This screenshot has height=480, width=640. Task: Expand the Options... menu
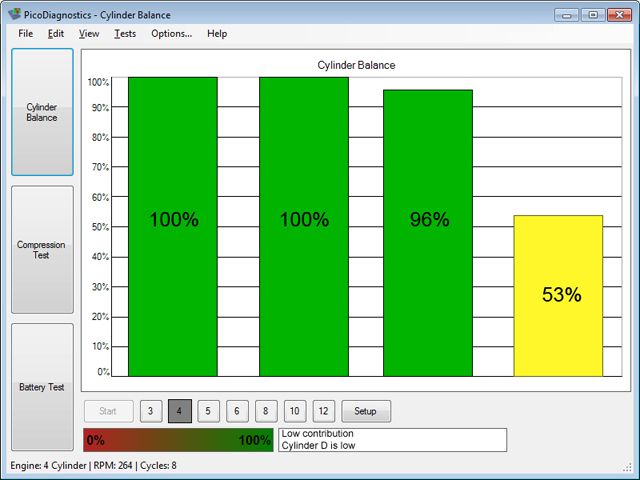coord(171,33)
